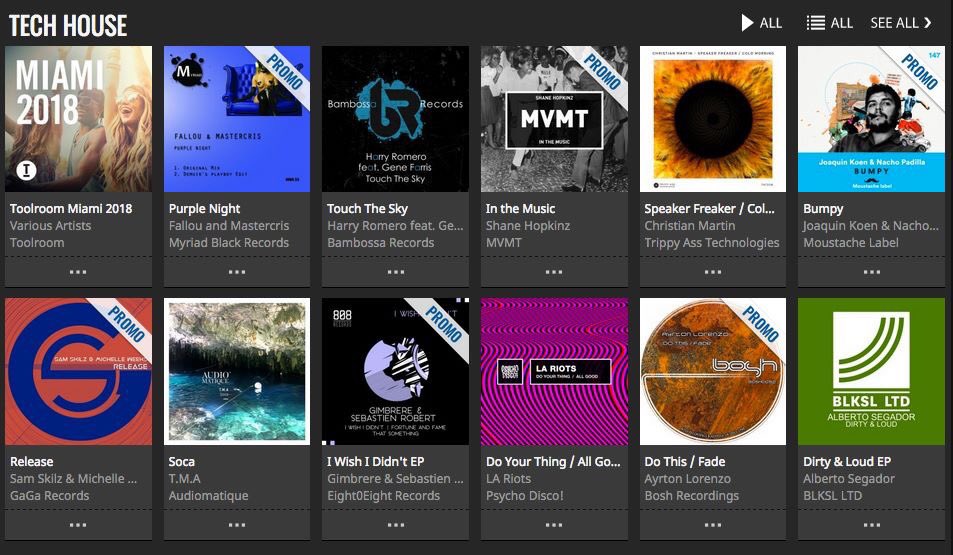Play all Tech House tracks
This screenshot has width=953, height=555.
(762, 23)
